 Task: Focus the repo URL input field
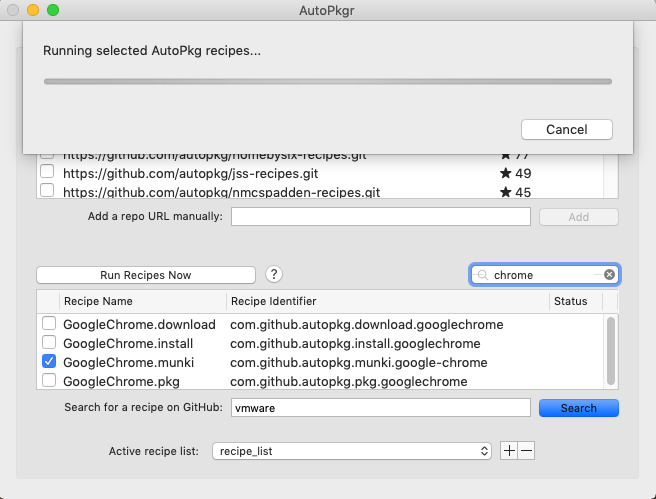(x=380, y=217)
